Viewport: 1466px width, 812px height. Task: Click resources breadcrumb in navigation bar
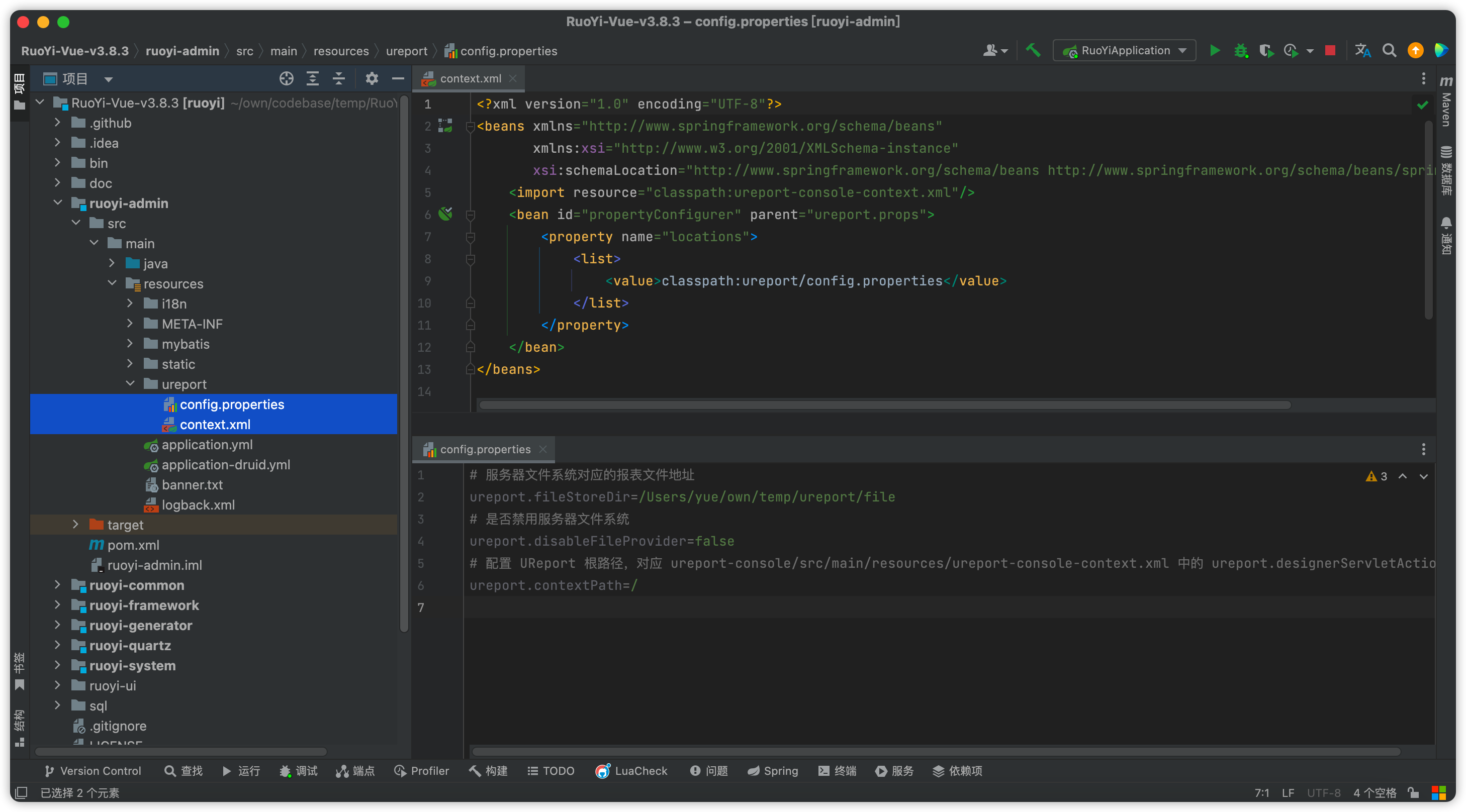341,51
